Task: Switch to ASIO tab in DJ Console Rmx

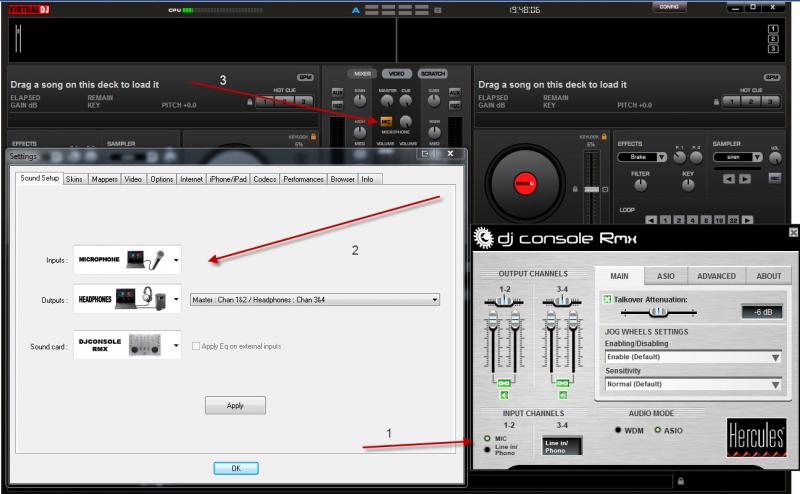Action: pos(665,276)
